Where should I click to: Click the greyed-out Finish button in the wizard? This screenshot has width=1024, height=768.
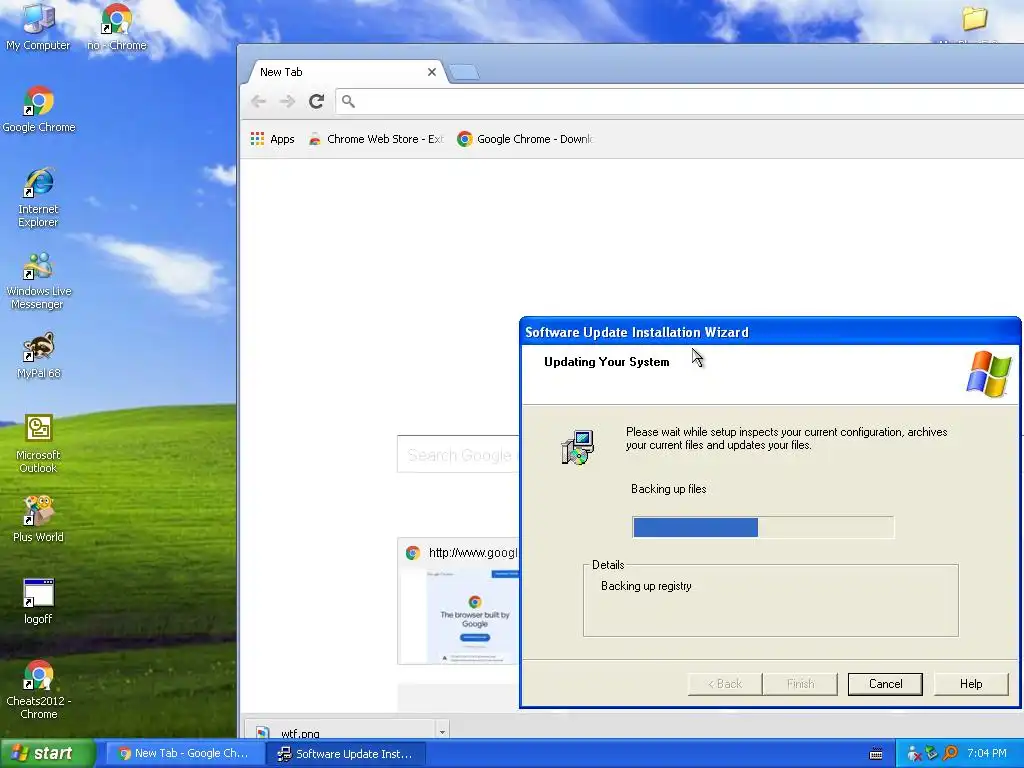(800, 684)
